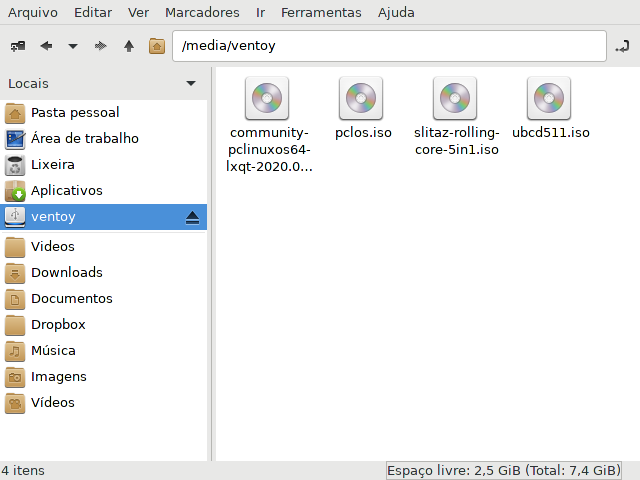Open the Downloads folder in sidebar

[x=104, y=273]
